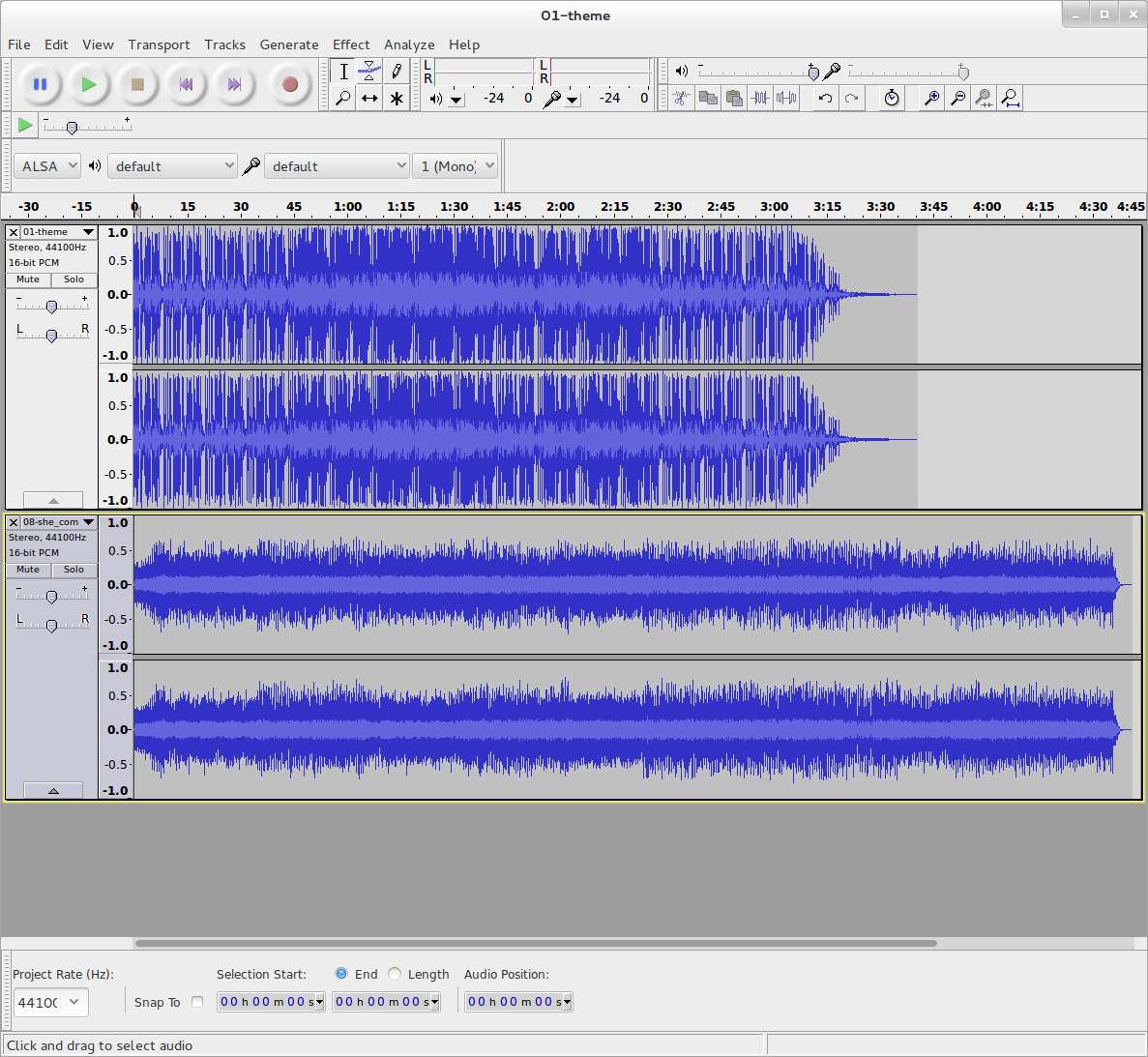Solo the 08-she_com track
The height and width of the screenshot is (1057, 1148).
[74, 570]
